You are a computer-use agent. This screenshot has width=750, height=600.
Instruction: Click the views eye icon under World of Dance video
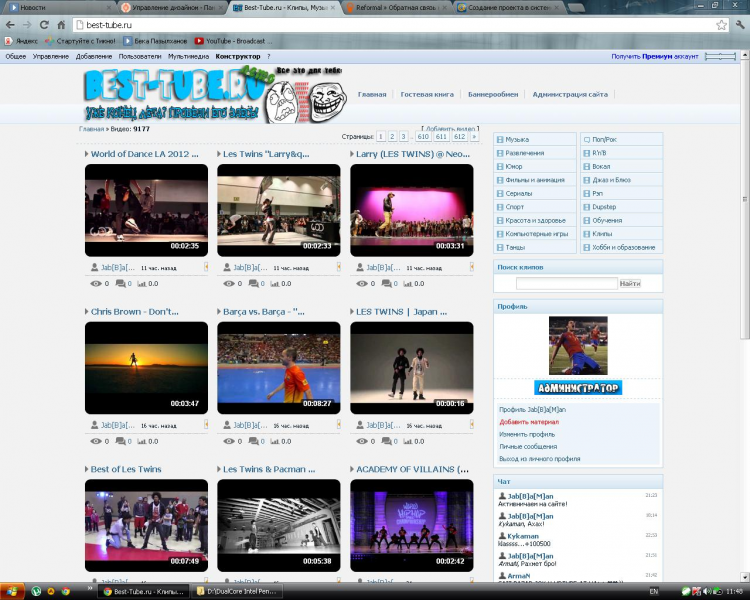(x=96, y=284)
